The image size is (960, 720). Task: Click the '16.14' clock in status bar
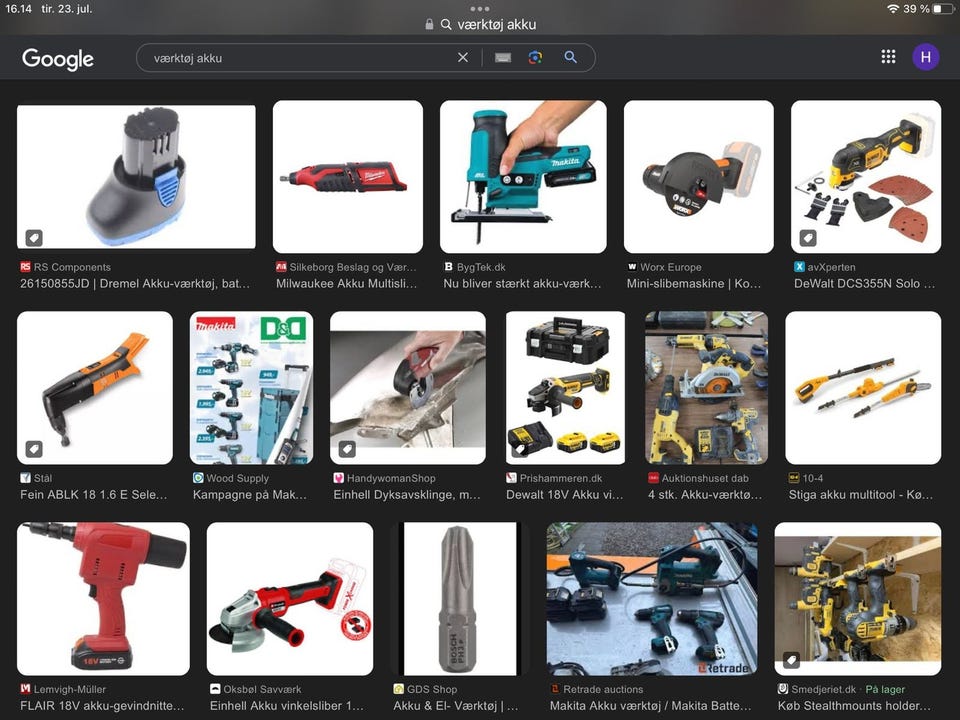pyautogui.click(x=18, y=9)
